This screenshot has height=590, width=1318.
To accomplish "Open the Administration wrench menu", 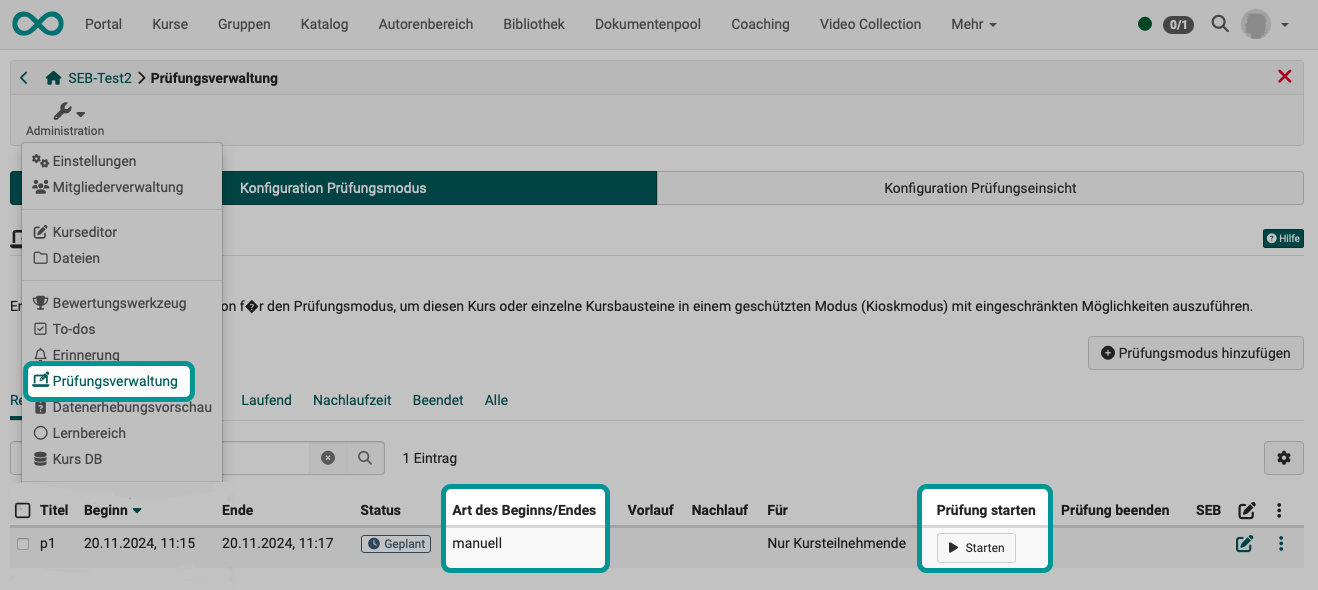I will tap(63, 114).
